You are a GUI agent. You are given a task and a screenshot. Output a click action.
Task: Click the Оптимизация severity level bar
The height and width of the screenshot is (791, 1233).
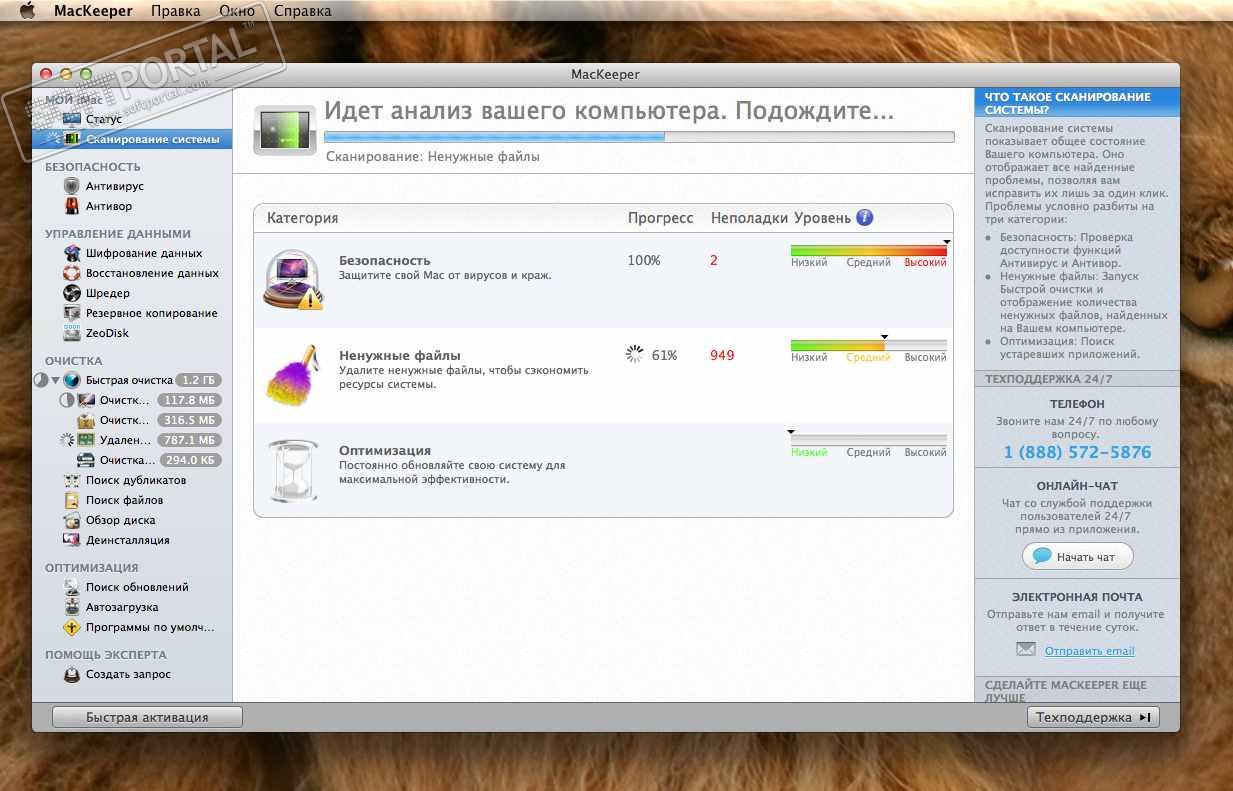(x=868, y=440)
